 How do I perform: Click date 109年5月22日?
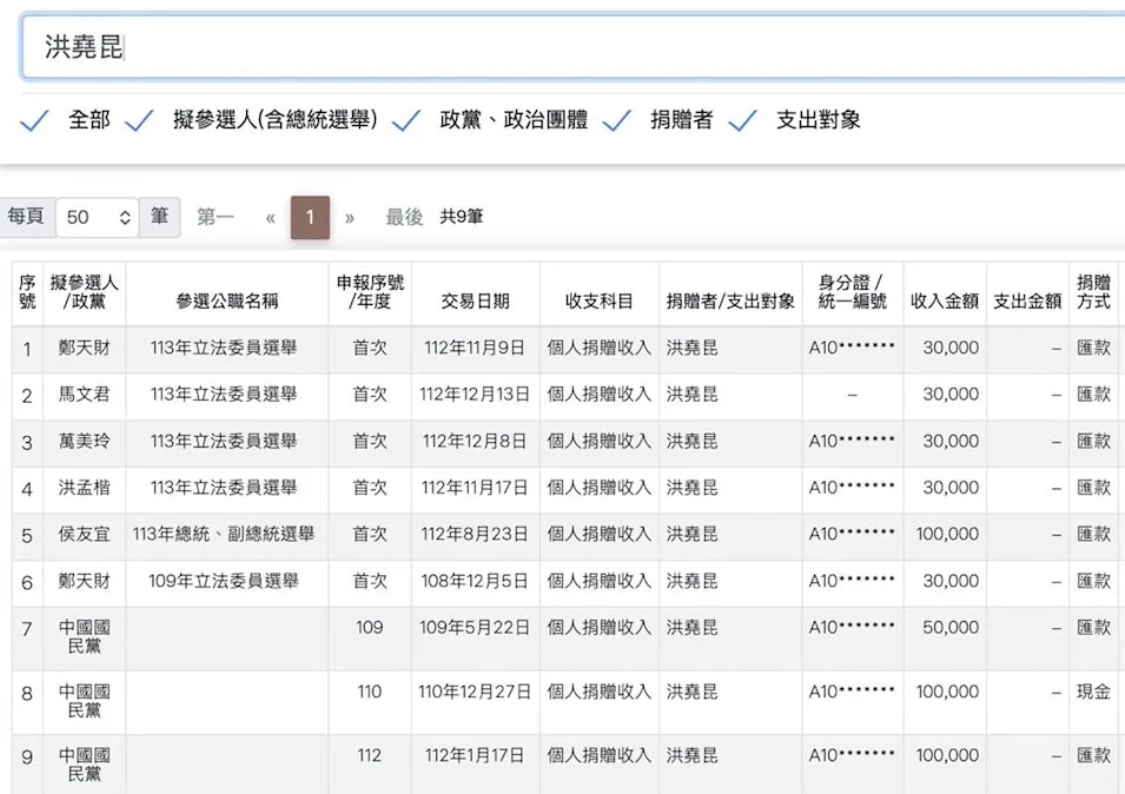point(474,628)
